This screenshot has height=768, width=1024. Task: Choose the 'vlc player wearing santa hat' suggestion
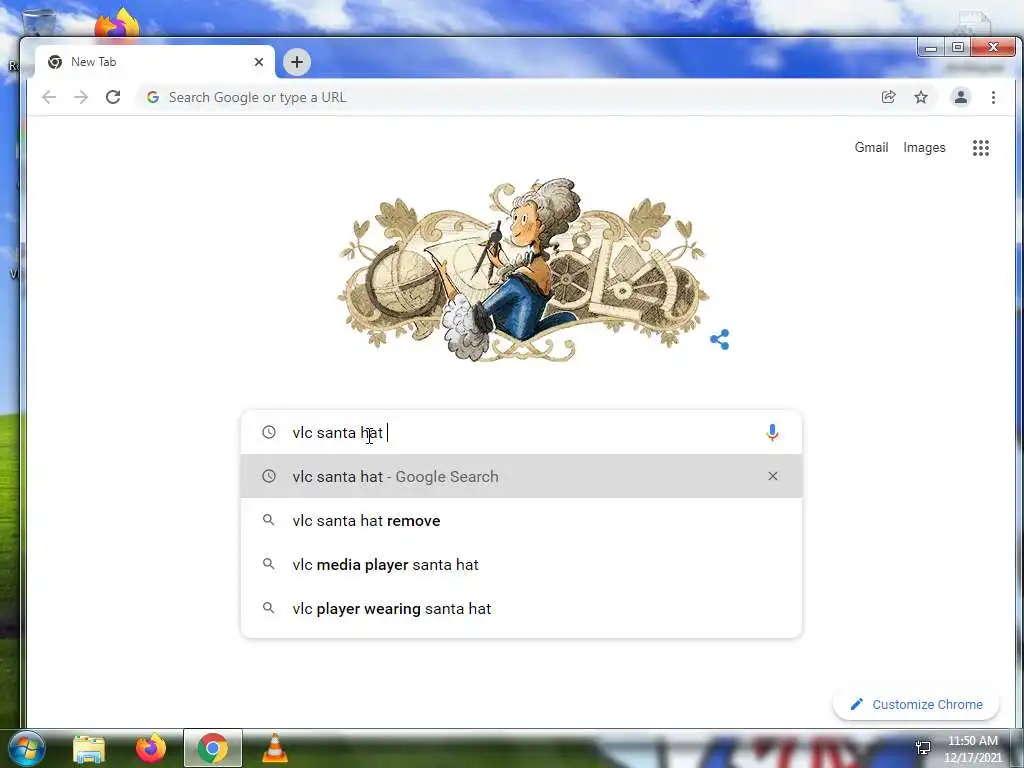(521, 608)
